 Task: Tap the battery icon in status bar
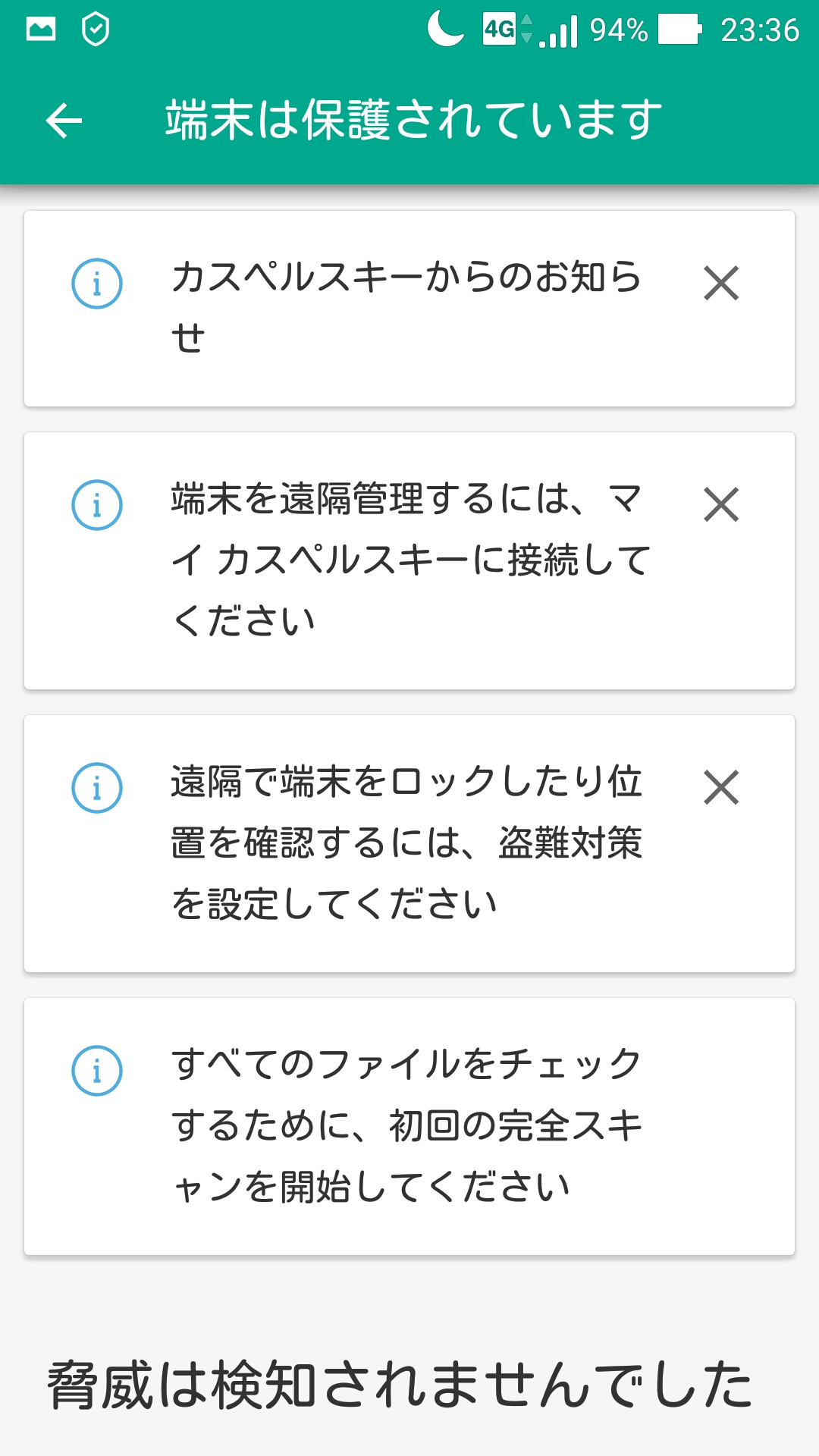679,30
